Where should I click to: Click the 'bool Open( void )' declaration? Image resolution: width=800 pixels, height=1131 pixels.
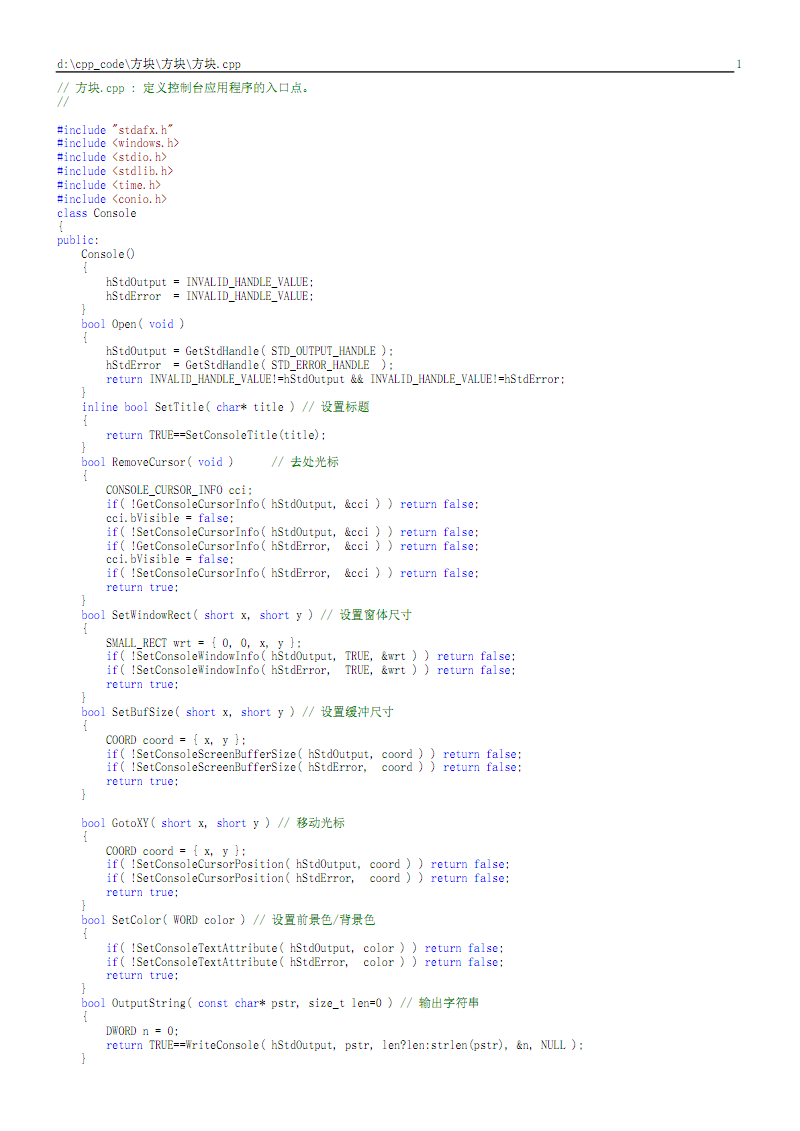[133, 324]
